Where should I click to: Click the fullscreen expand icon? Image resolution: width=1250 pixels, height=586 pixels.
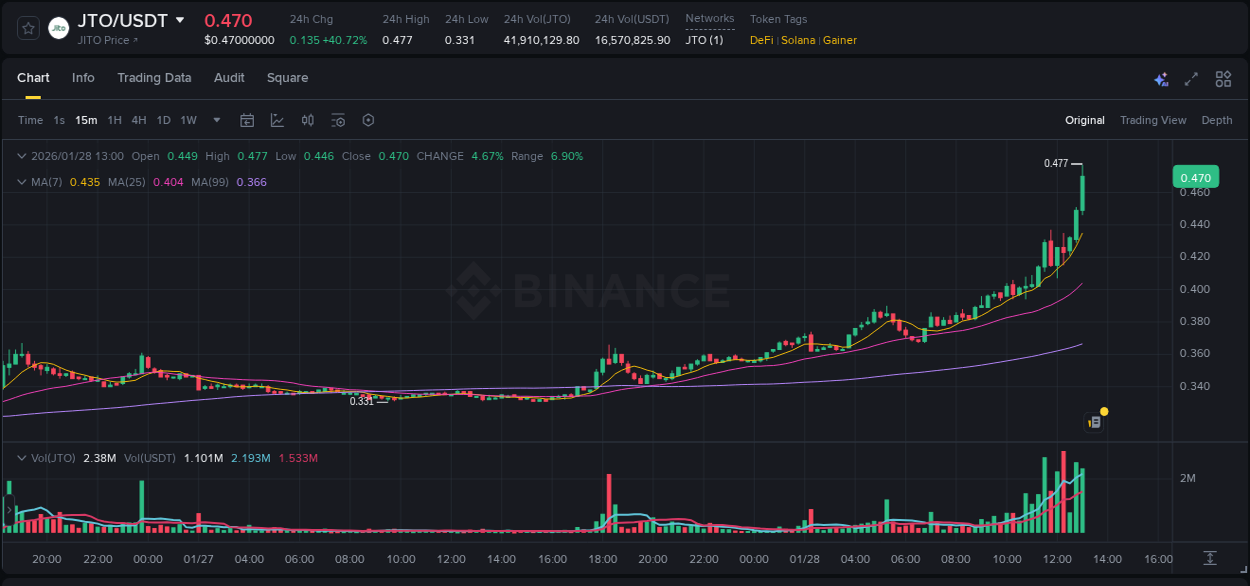(1190, 78)
